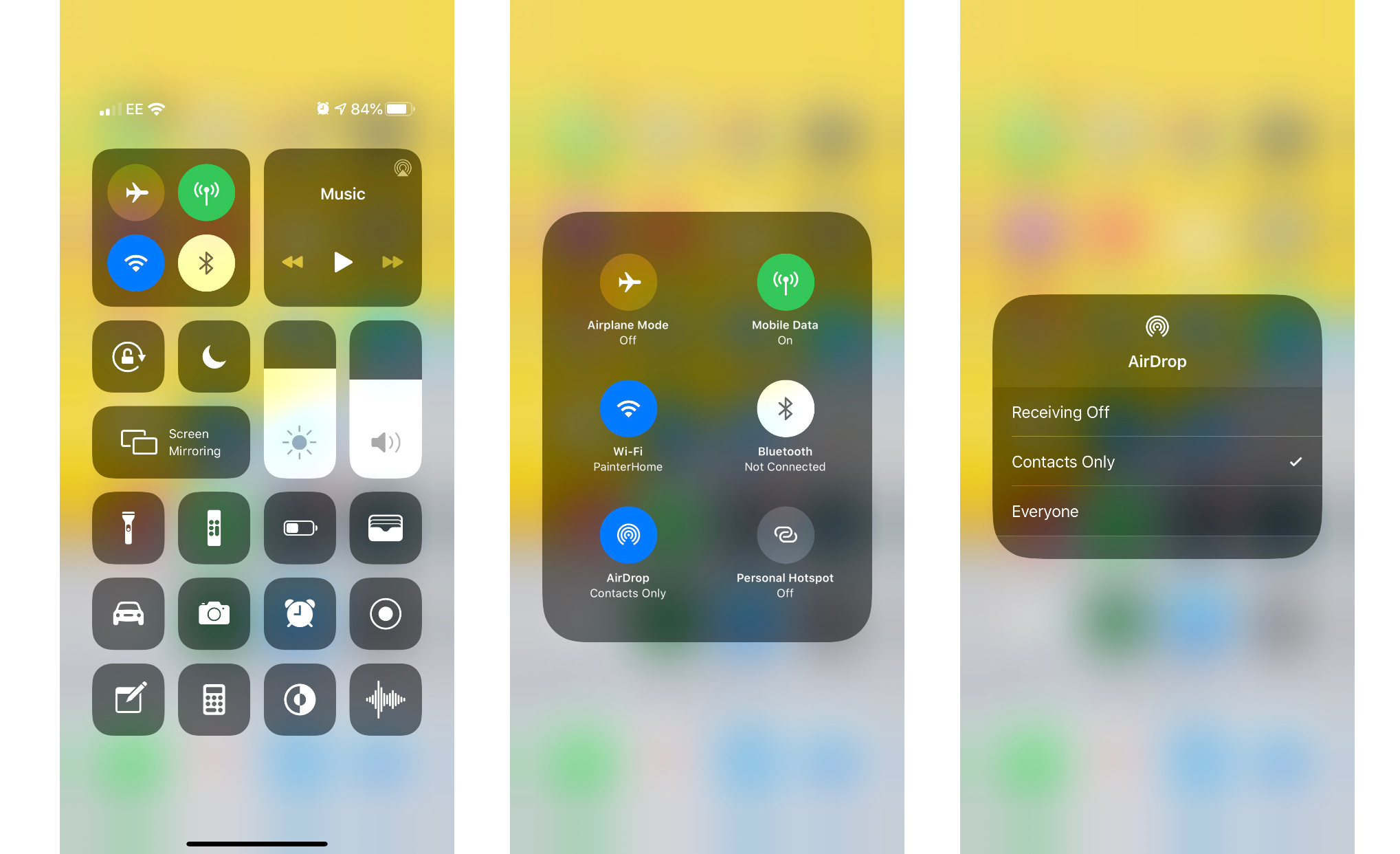1400x854 pixels.
Task: Toggle Do Not Disturb moon mode
Action: (x=214, y=356)
